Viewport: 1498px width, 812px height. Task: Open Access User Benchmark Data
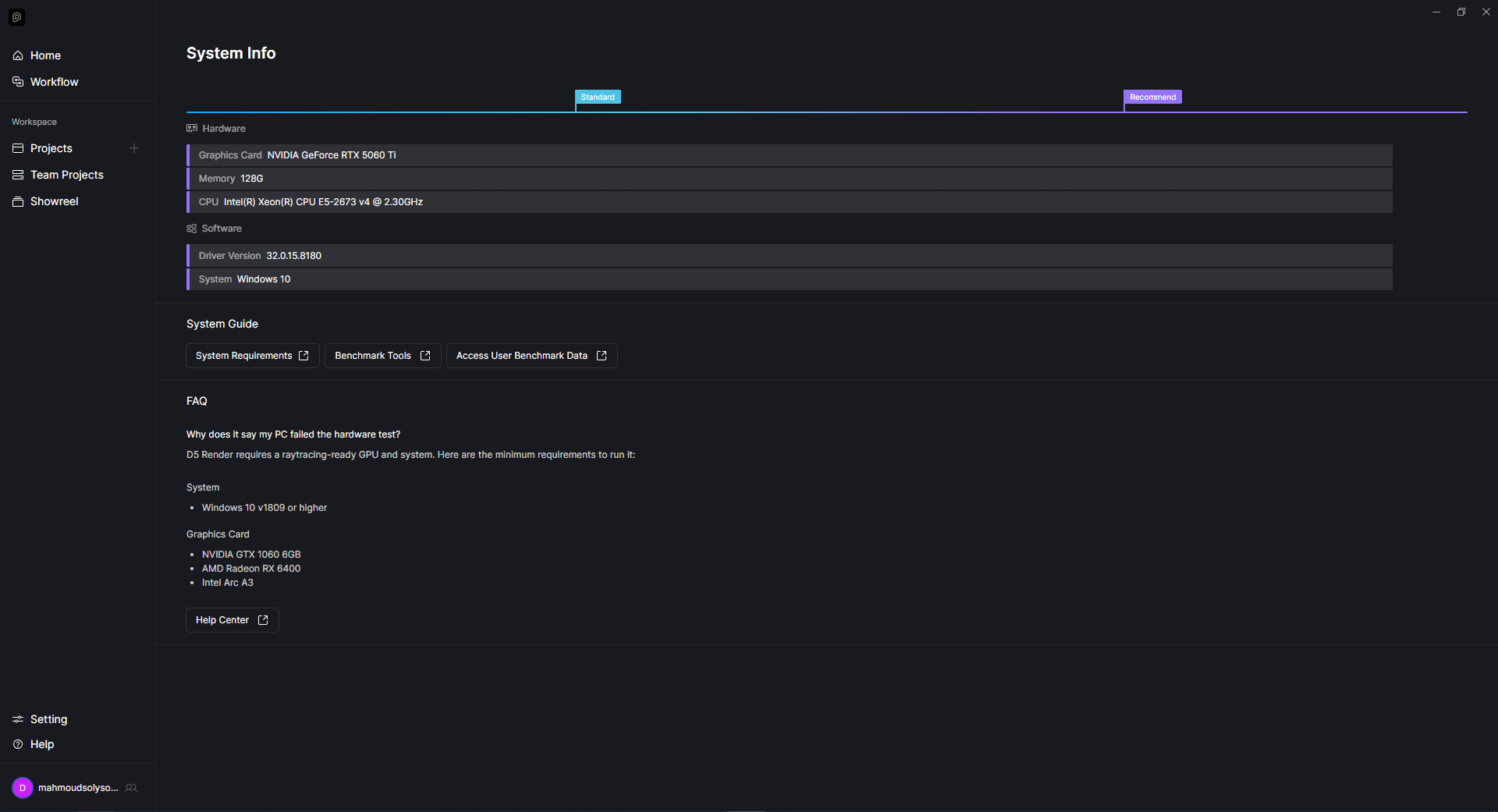pyautogui.click(x=531, y=356)
